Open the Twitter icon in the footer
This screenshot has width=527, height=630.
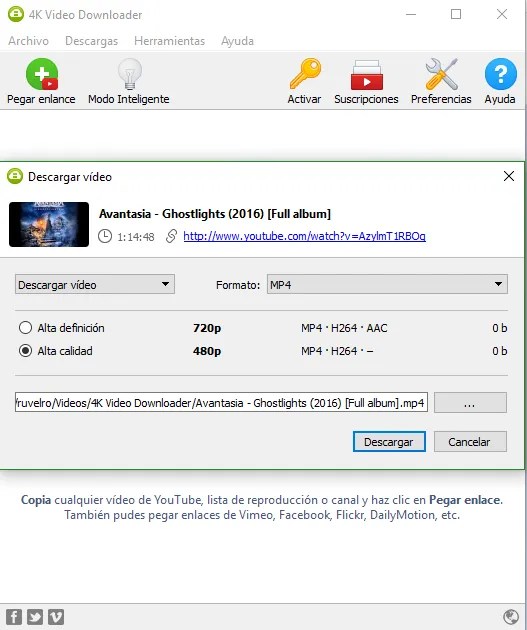click(x=35, y=617)
